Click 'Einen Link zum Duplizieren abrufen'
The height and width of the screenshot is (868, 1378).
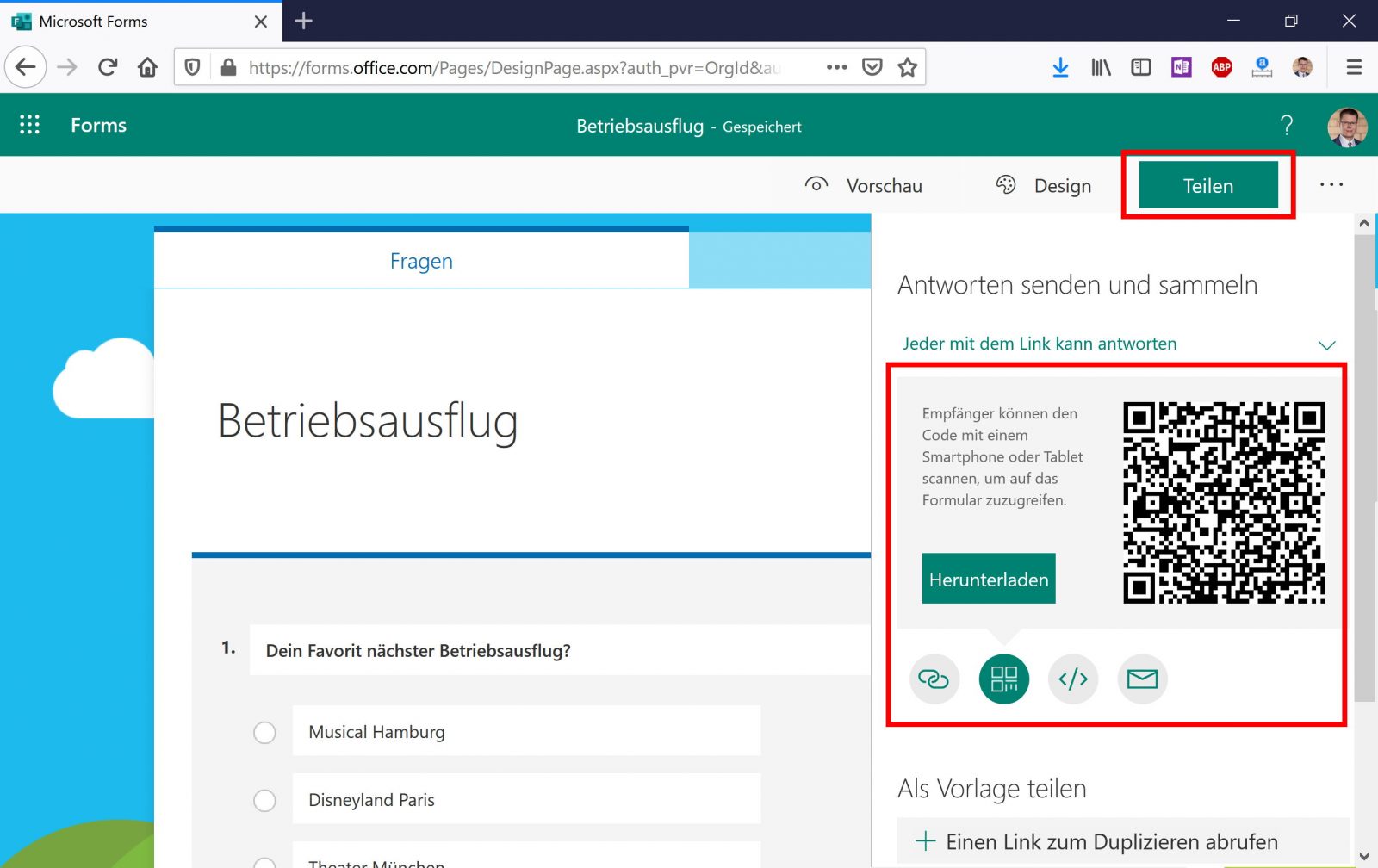tap(1111, 841)
